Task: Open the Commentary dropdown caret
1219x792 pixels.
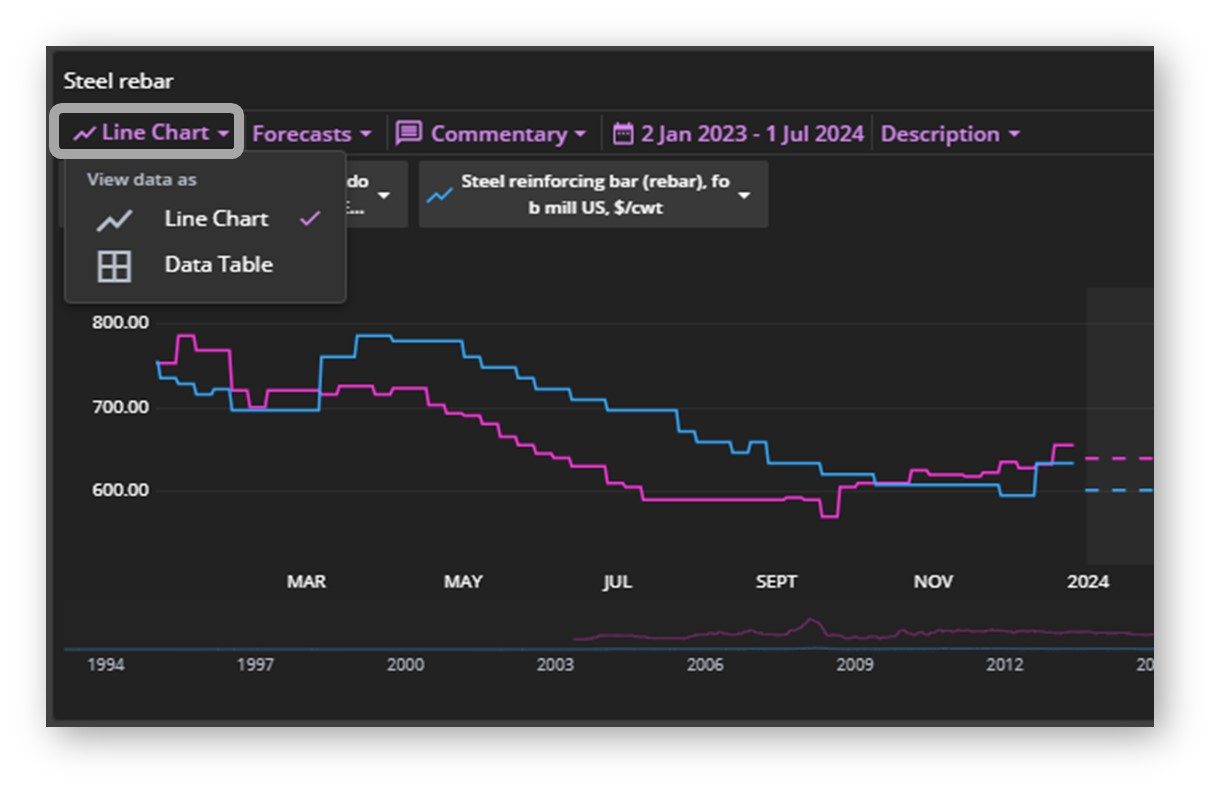Action: pos(580,134)
